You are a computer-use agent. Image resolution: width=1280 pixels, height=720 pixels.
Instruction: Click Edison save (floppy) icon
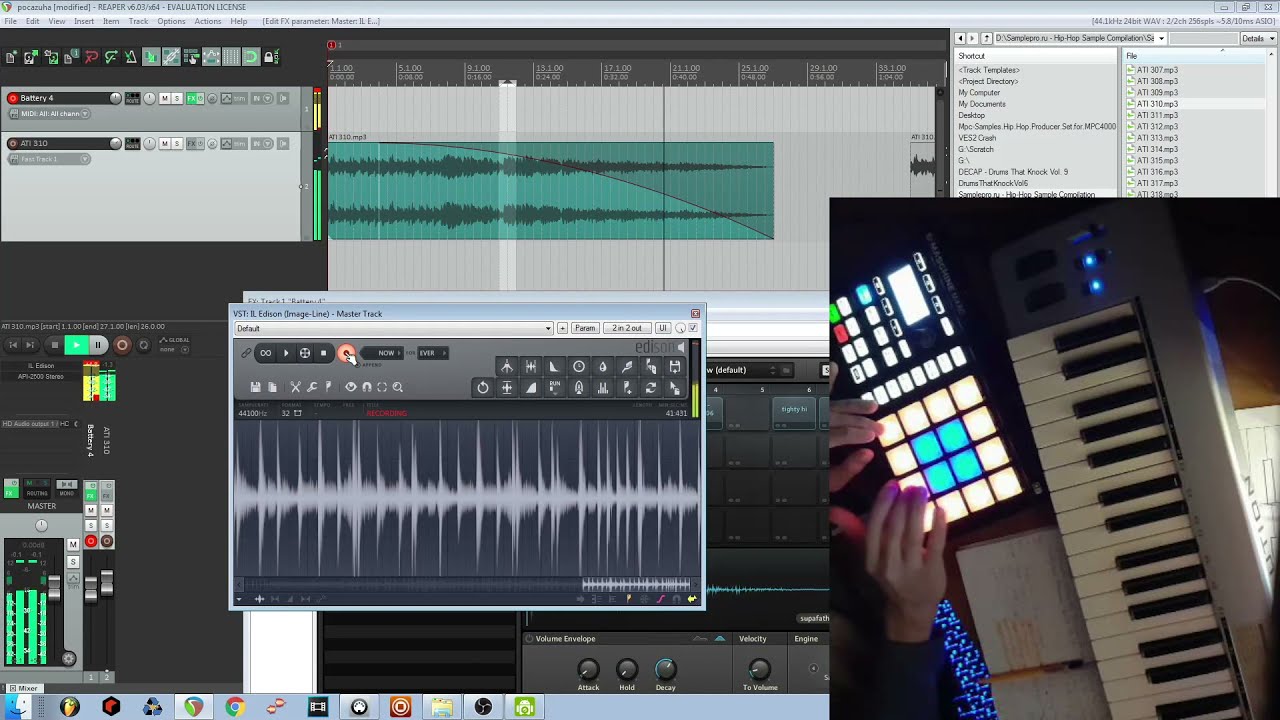click(x=255, y=387)
